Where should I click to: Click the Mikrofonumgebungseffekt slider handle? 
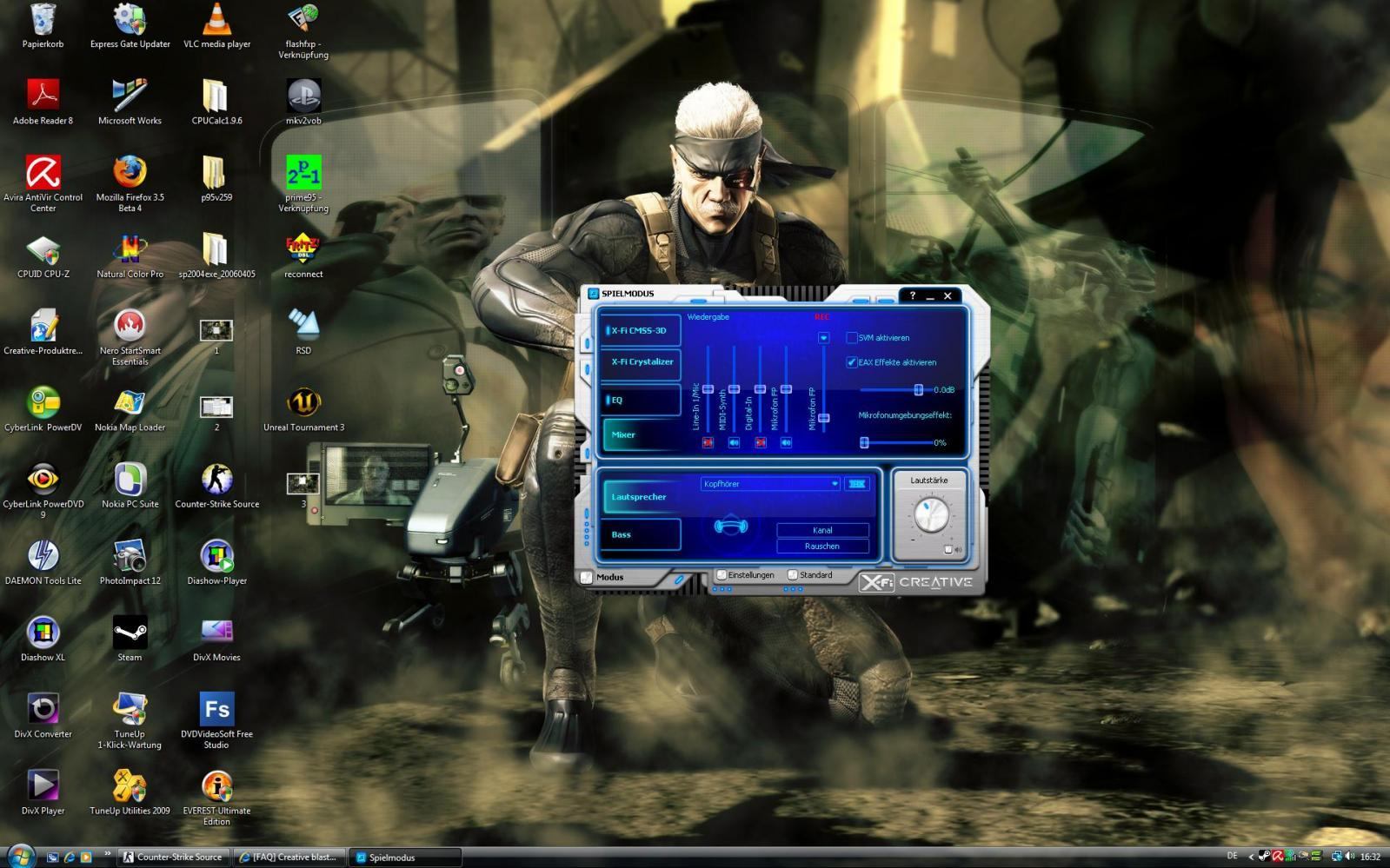pyautogui.click(x=864, y=443)
